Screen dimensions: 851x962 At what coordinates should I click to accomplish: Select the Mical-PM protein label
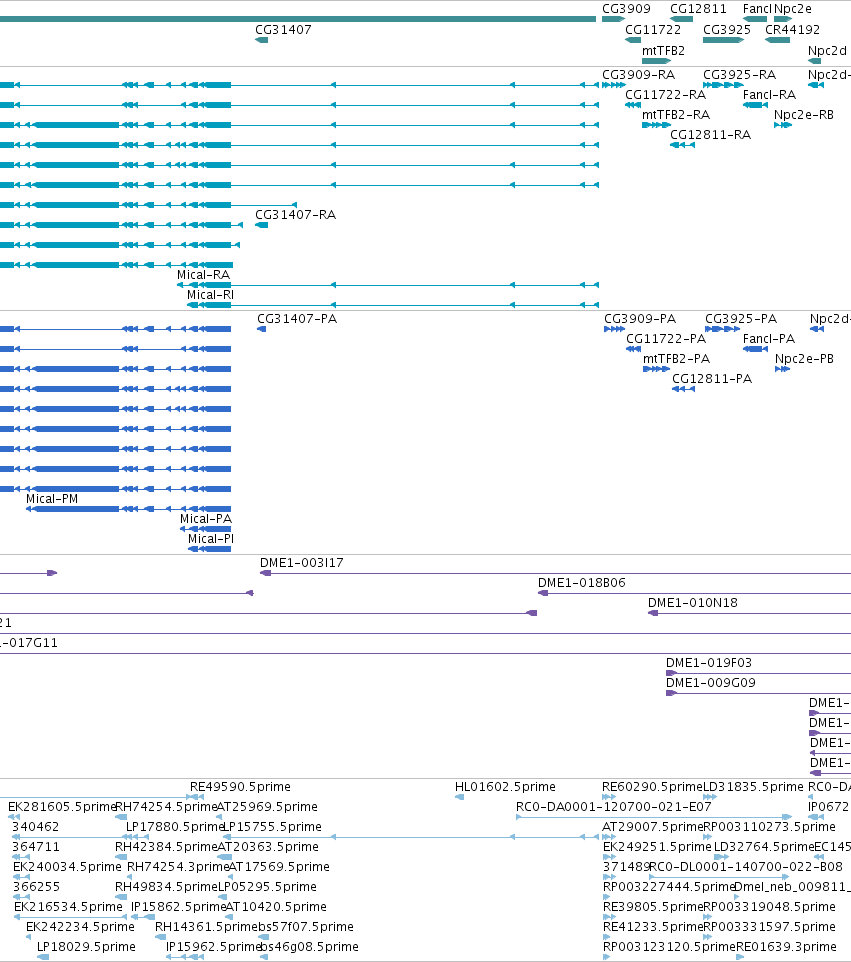tap(52, 499)
